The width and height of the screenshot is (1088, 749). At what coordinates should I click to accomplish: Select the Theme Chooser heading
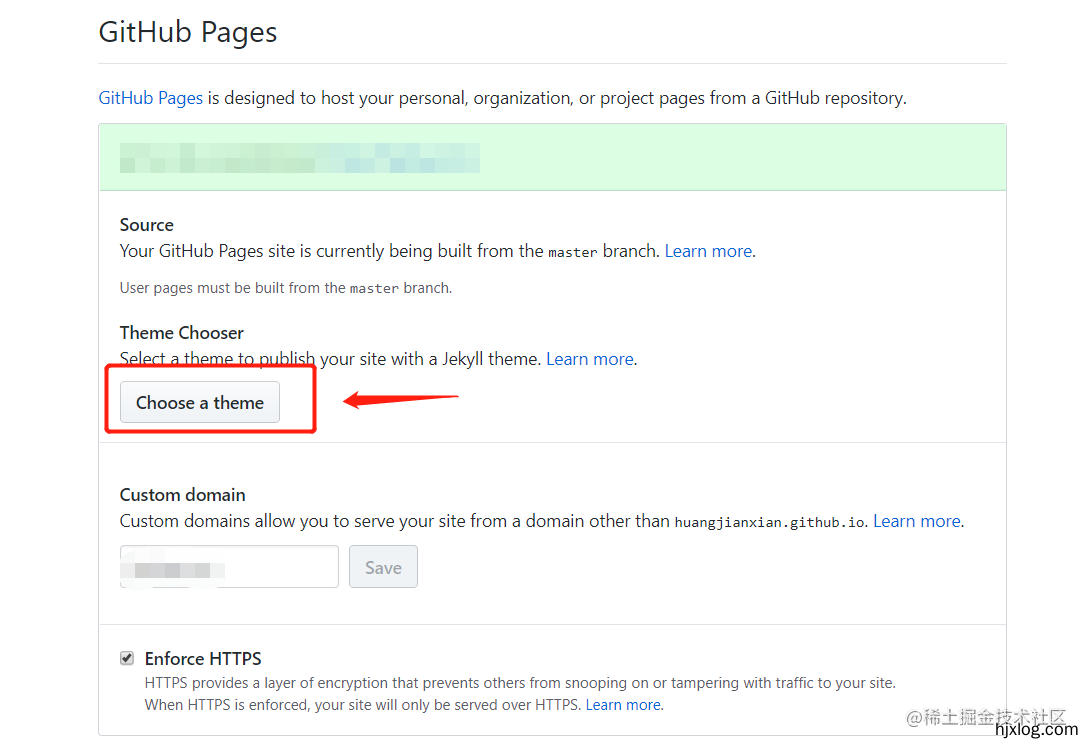click(x=182, y=333)
